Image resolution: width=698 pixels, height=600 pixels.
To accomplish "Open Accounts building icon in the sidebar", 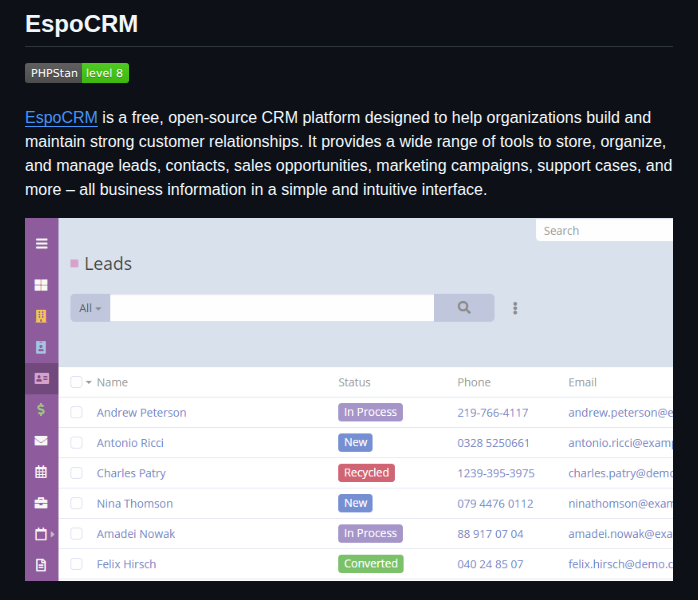I will pyautogui.click(x=41, y=316).
